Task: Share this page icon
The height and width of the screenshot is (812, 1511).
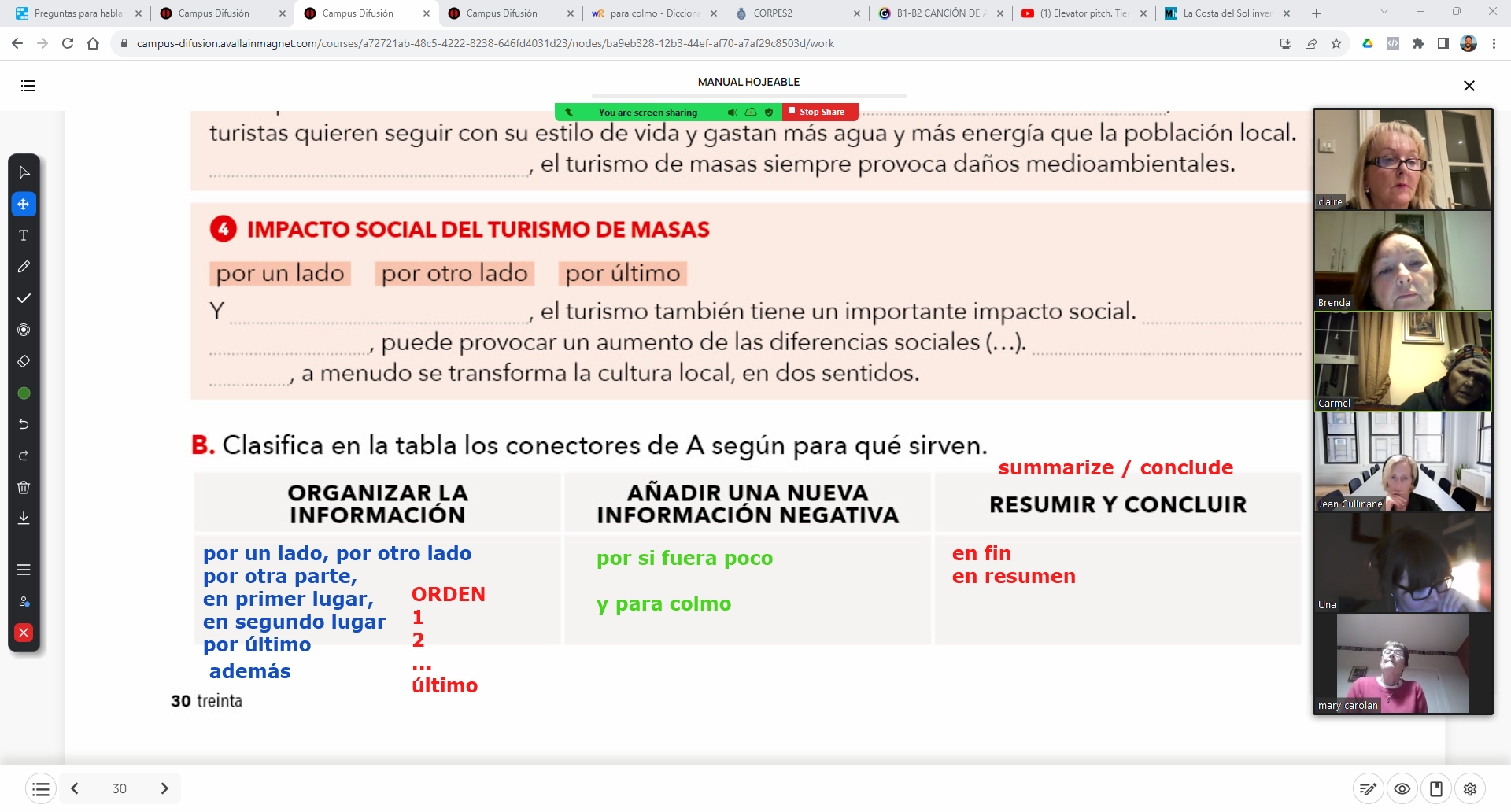Action: (1311, 43)
